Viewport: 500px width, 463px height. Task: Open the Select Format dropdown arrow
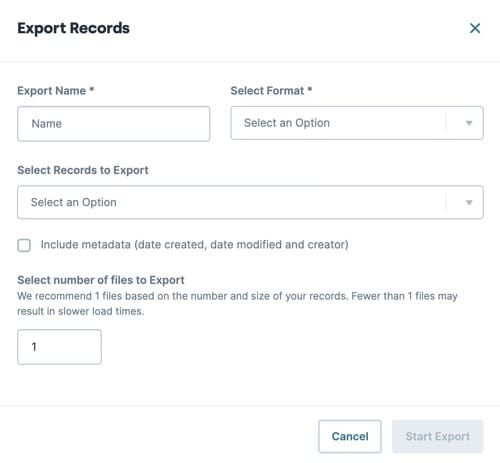click(469, 123)
